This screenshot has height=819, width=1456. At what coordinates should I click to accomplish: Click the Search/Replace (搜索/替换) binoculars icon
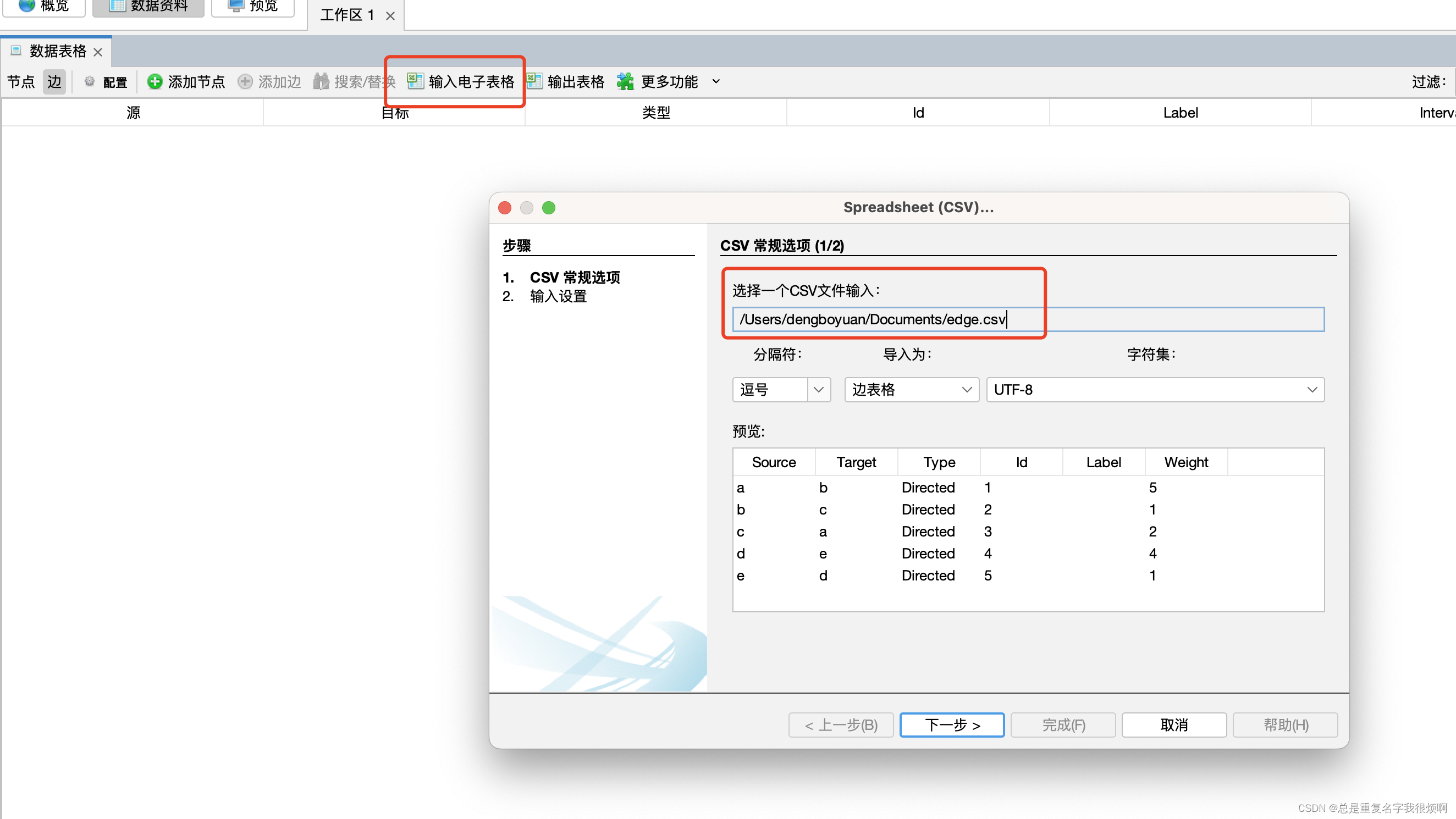(x=321, y=81)
